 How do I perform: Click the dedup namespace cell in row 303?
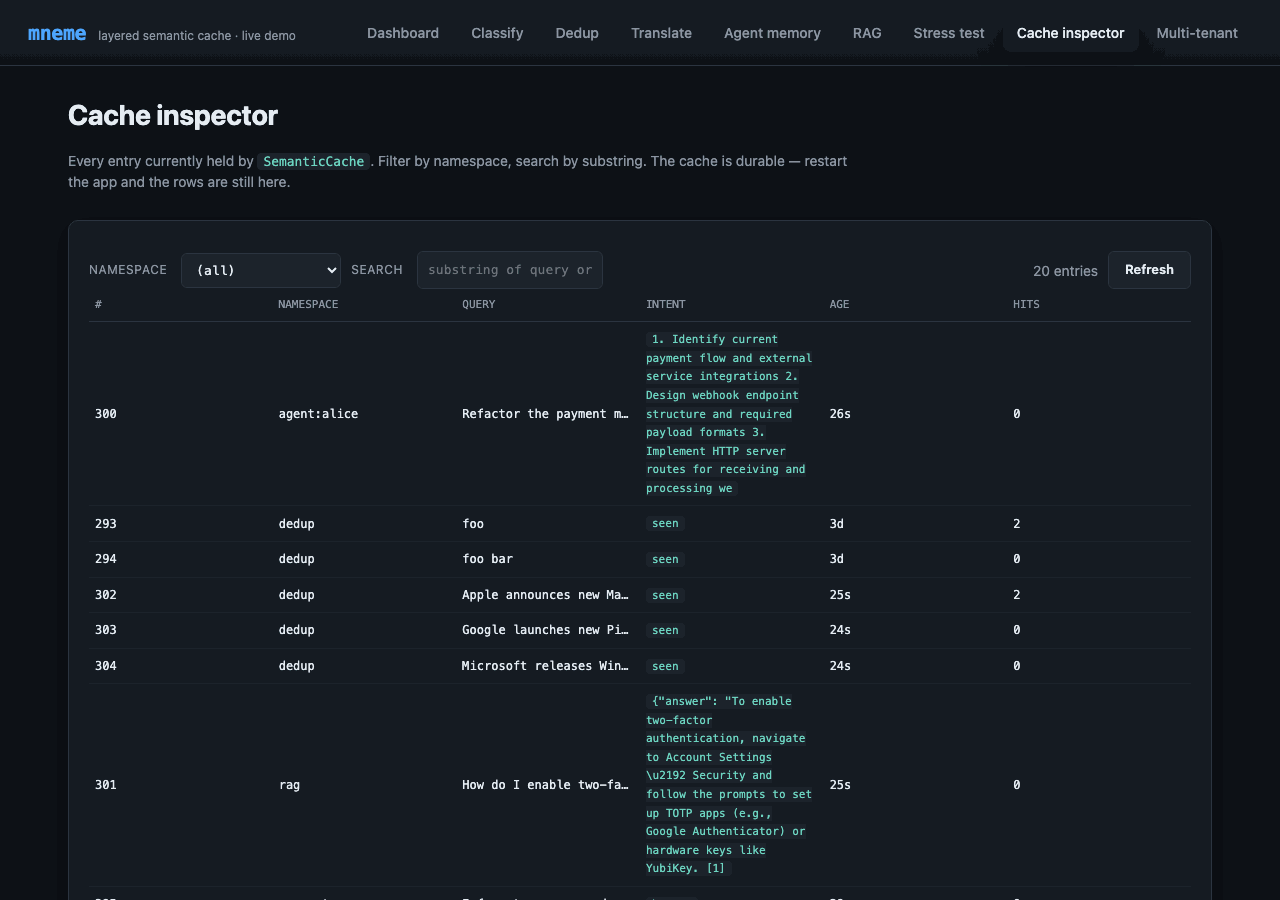[296, 630]
